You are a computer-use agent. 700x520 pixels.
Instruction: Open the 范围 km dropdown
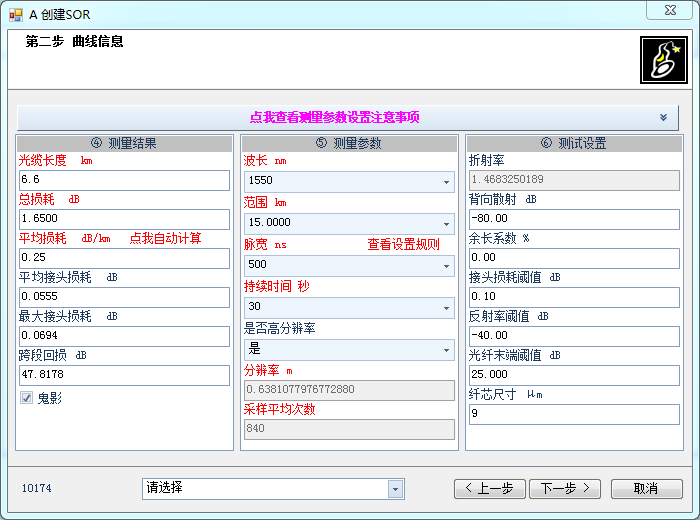click(445, 224)
